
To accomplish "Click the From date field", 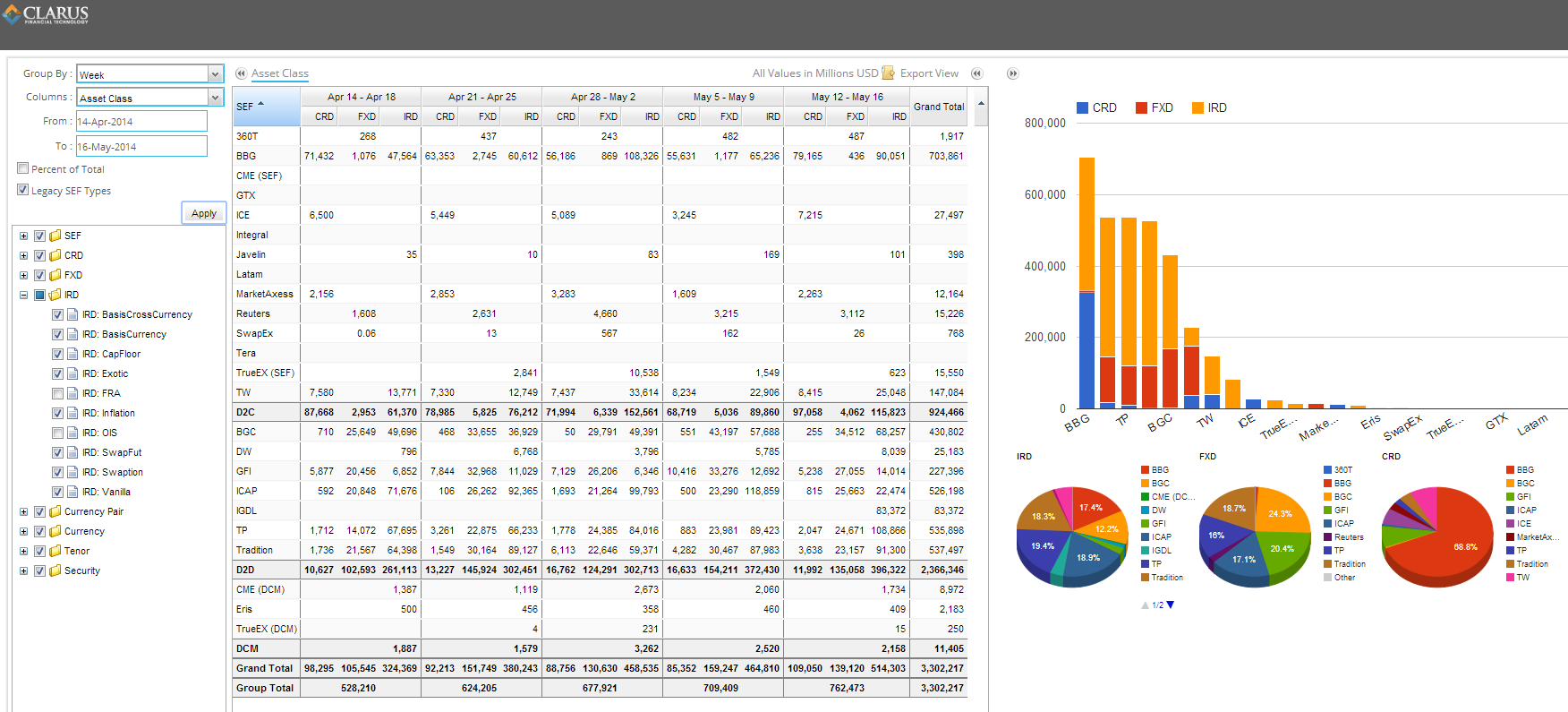I will [x=141, y=121].
